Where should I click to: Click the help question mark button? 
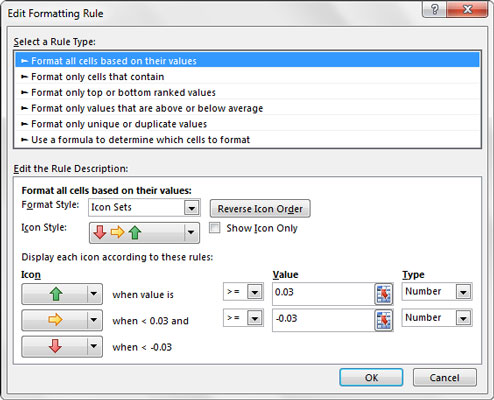(x=434, y=10)
